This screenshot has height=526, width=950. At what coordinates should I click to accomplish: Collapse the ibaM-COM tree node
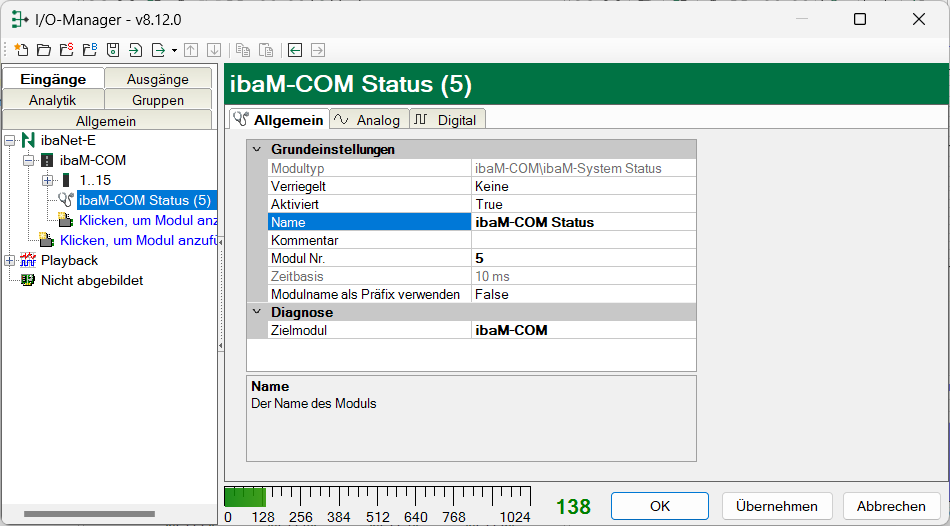[28, 161]
